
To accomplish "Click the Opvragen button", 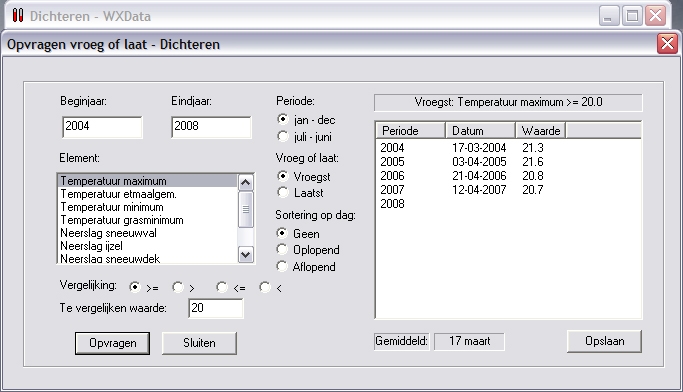I will 112,343.
